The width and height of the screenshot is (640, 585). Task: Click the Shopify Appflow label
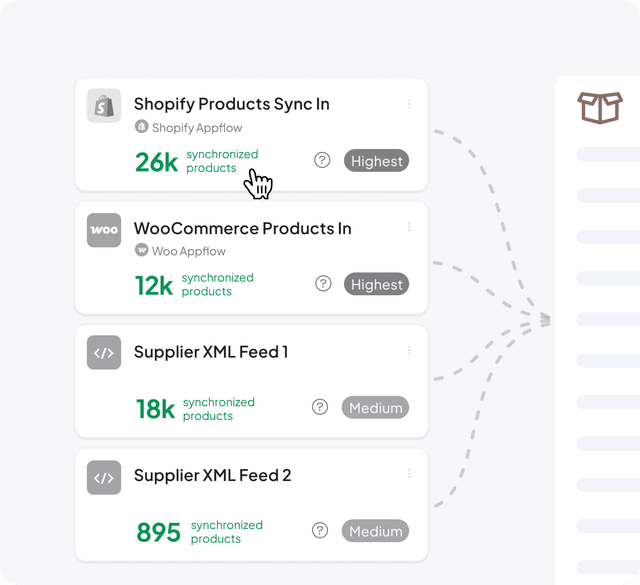pos(197,128)
